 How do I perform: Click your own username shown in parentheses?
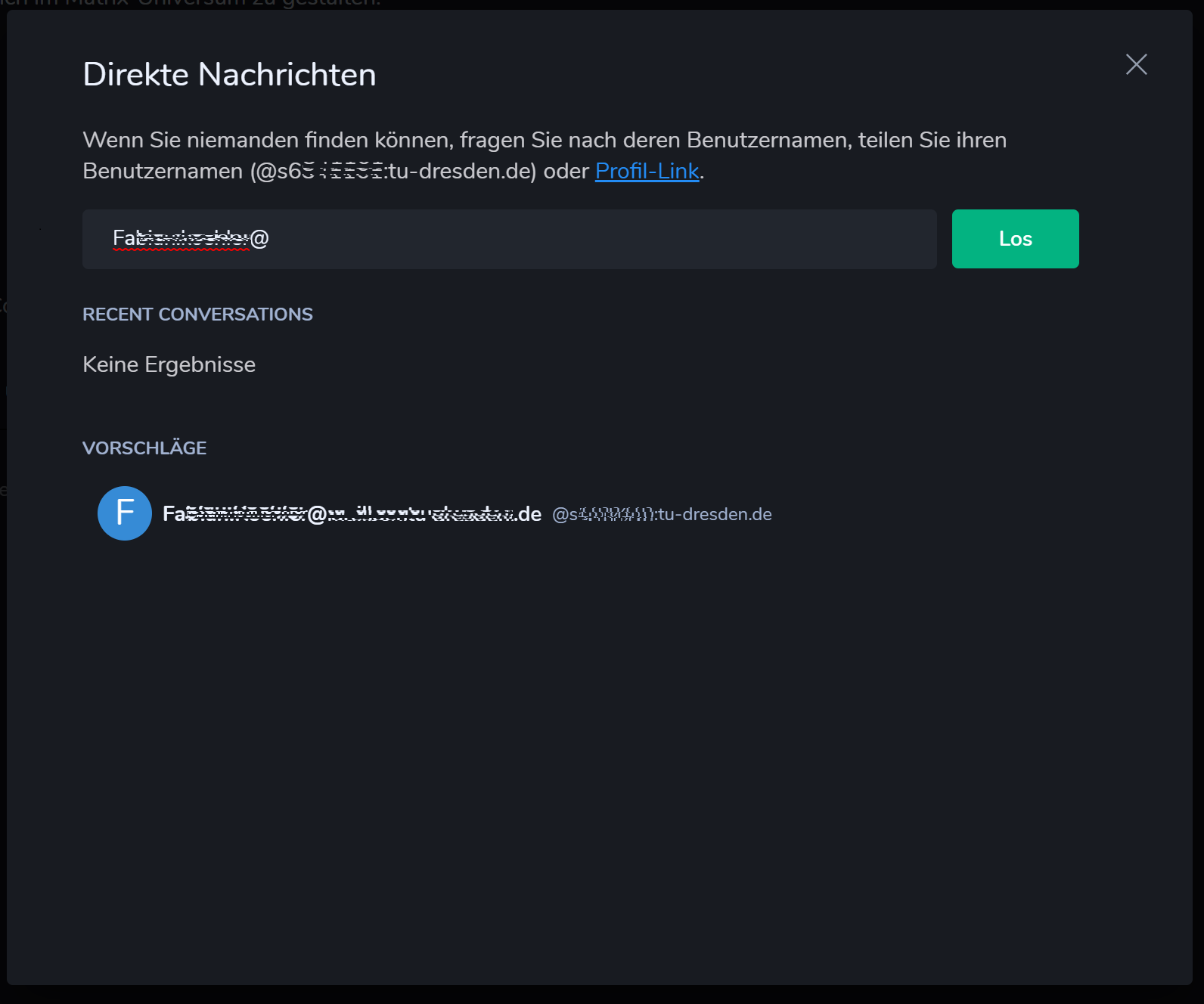393,172
